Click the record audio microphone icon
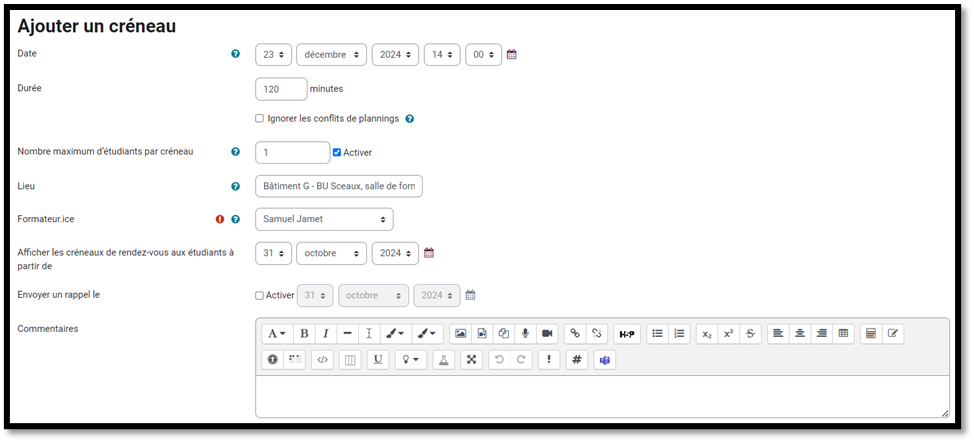The height and width of the screenshot is (442, 974). pyautogui.click(x=525, y=334)
